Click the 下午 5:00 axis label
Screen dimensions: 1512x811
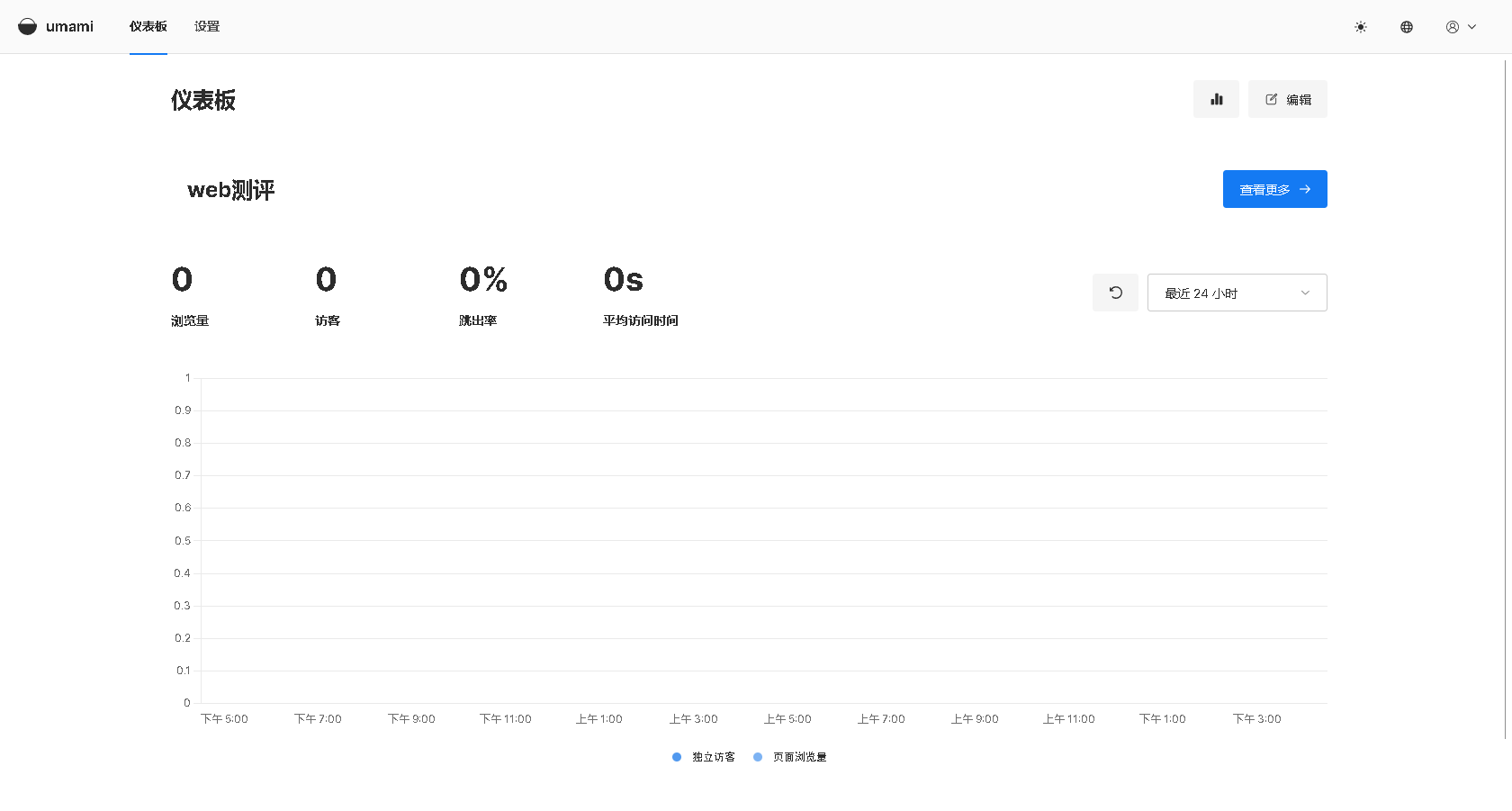pyautogui.click(x=224, y=719)
